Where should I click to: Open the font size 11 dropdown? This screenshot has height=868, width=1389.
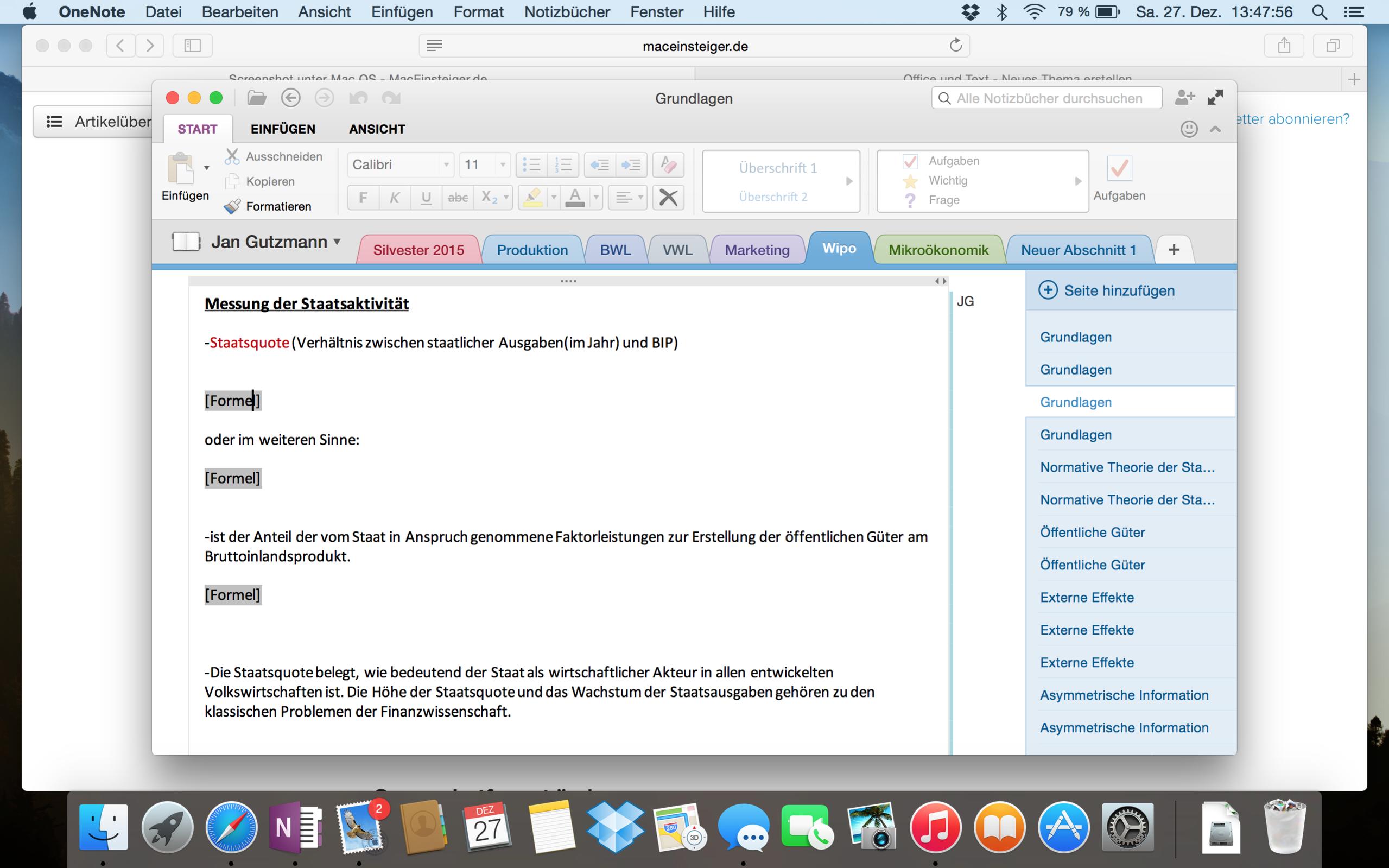tap(503, 165)
